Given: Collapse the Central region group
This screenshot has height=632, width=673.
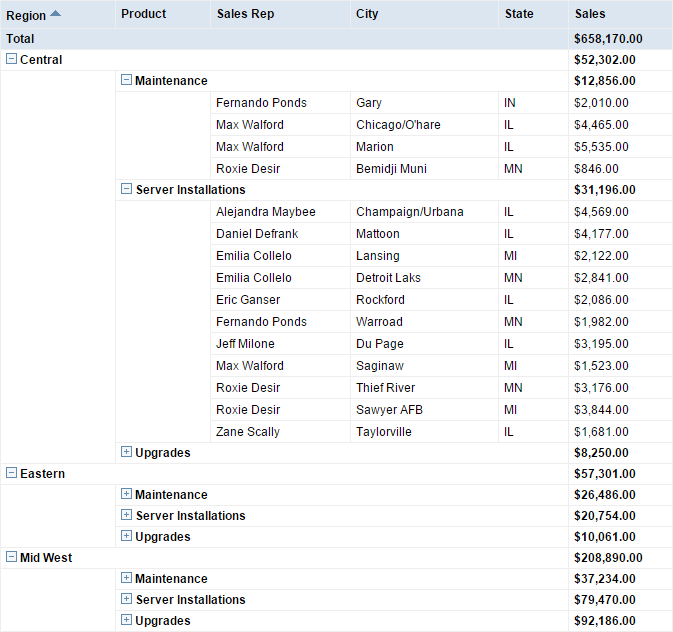Looking at the screenshot, I should 11,59.
